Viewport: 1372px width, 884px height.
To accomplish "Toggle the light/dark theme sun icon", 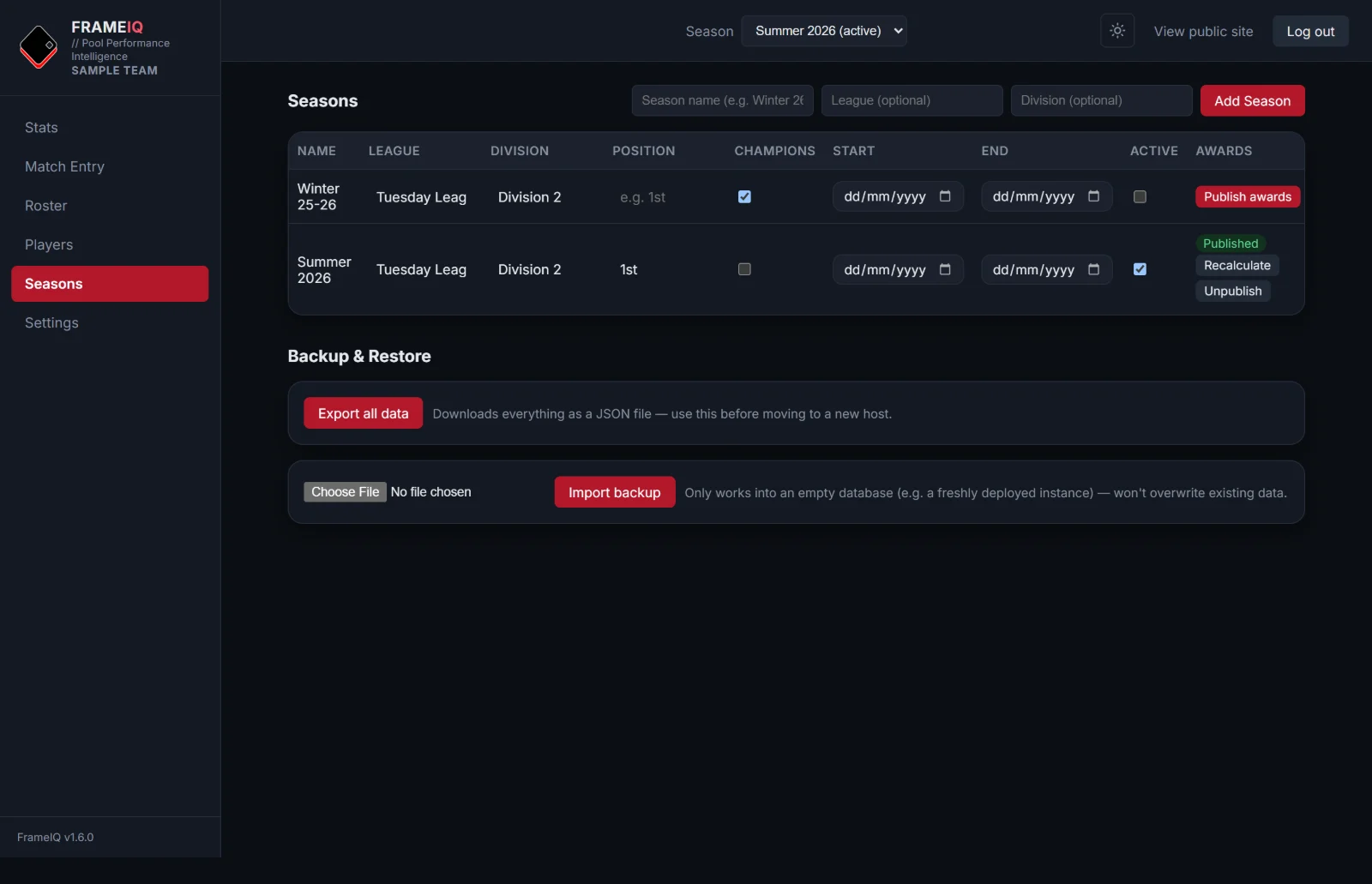I will tap(1117, 31).
